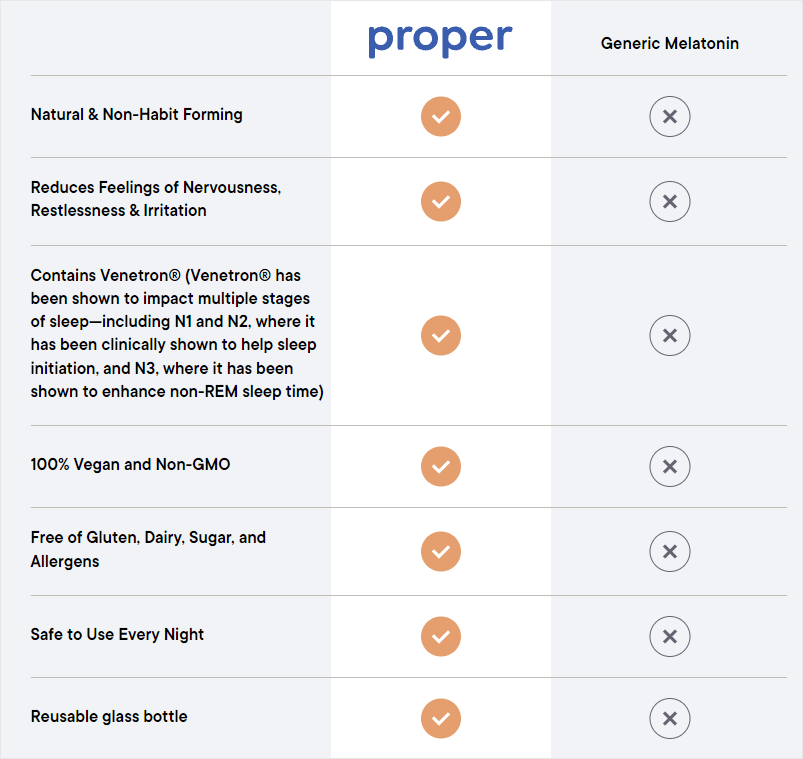Click gray X for Natural & Non-Habit Forming
The width and height of the screenshot is (803, 759).
click(670, 117)
